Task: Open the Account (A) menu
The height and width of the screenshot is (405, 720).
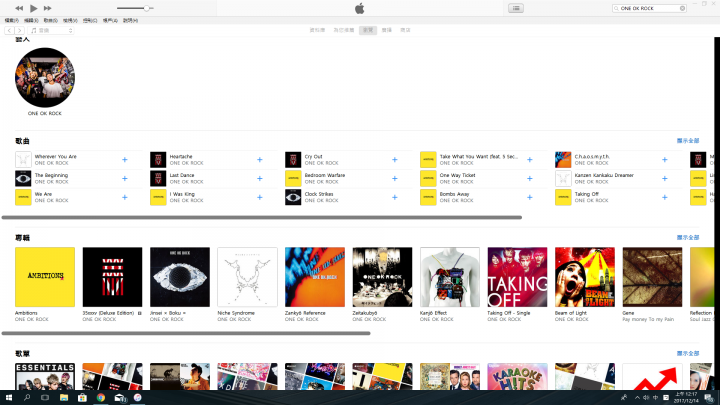Action: [x=110, y=20]
